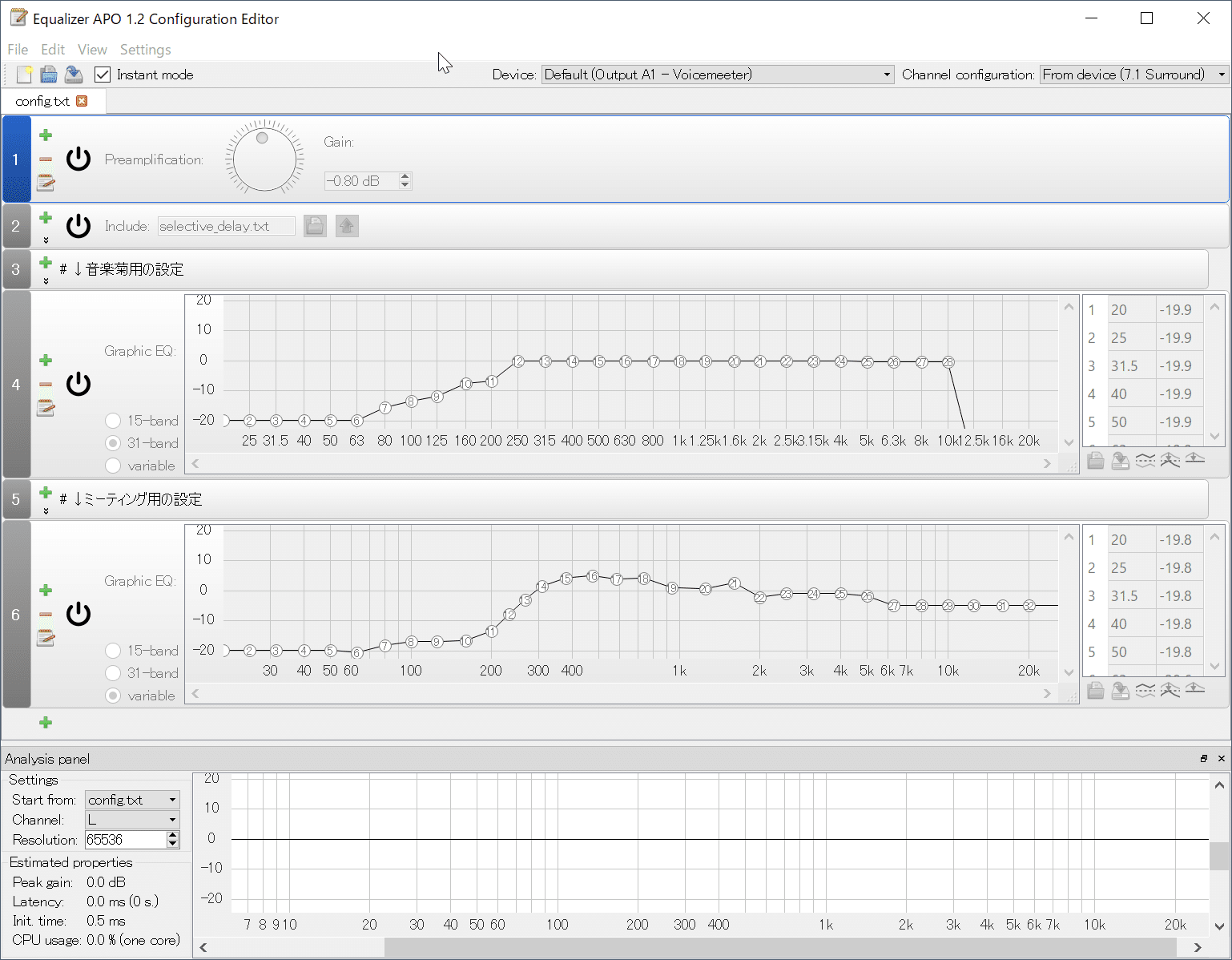
Task: Invert response in Graphic EQ row 6
Action: point(1145,690)
